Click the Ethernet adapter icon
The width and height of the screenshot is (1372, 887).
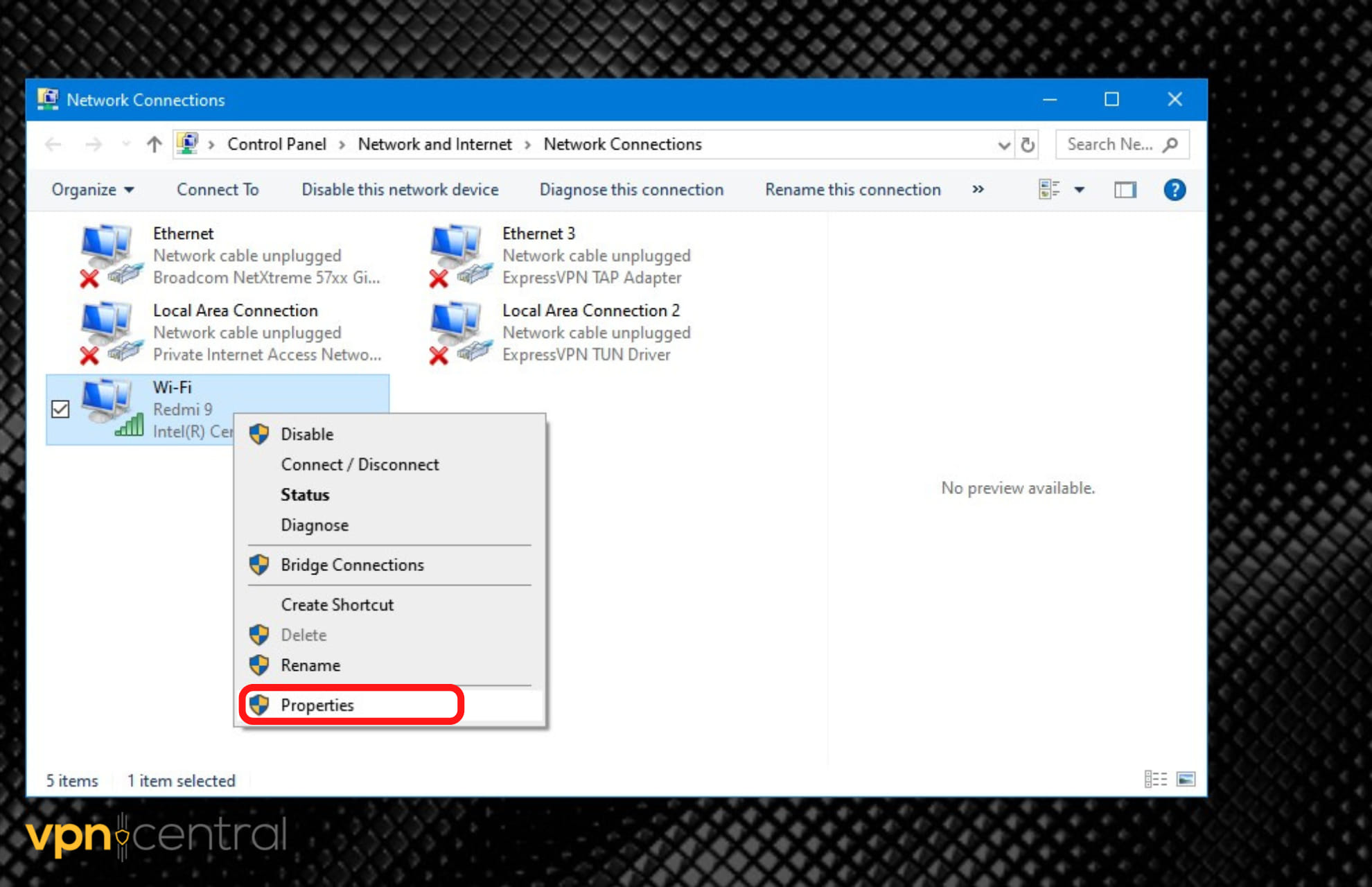pos(107,254)
